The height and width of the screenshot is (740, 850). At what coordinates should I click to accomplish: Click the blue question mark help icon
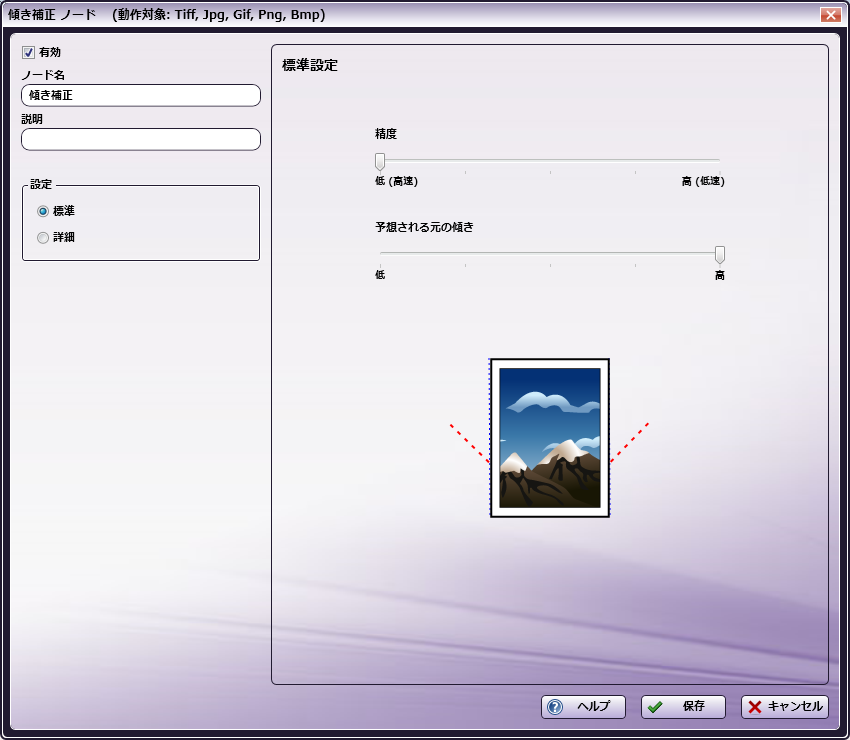(x=555, y=707)
